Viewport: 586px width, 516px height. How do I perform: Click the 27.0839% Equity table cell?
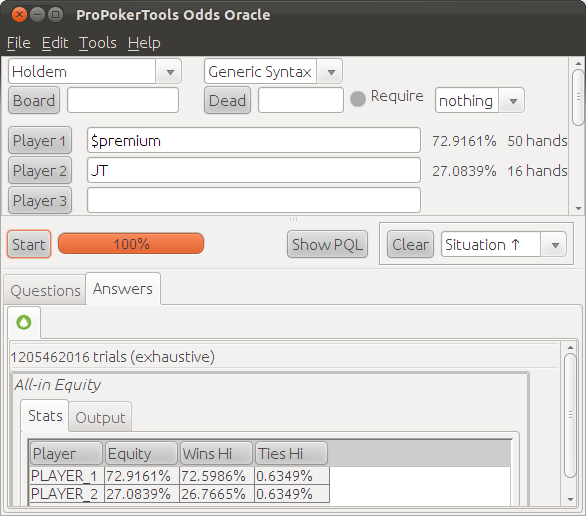(142, 494)
